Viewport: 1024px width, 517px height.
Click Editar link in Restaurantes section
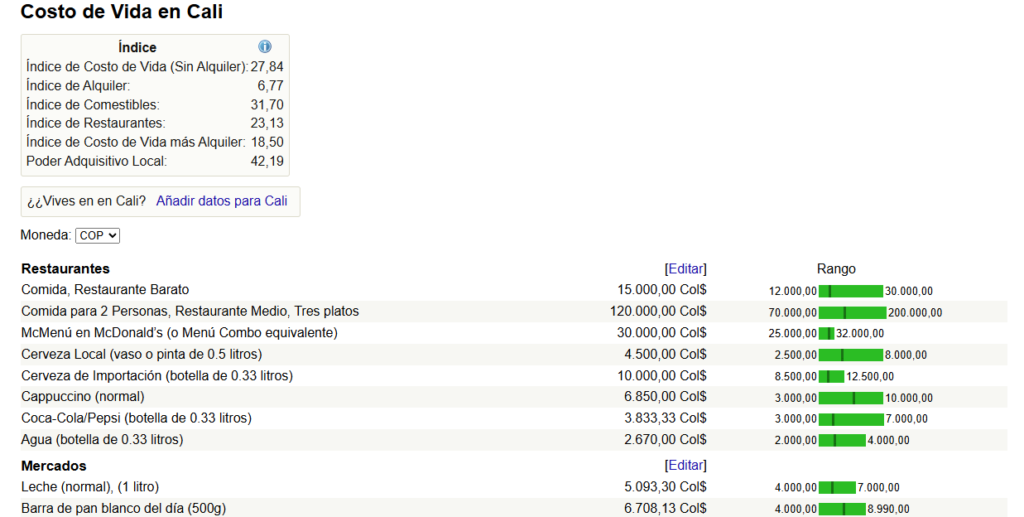pos(685,269)
